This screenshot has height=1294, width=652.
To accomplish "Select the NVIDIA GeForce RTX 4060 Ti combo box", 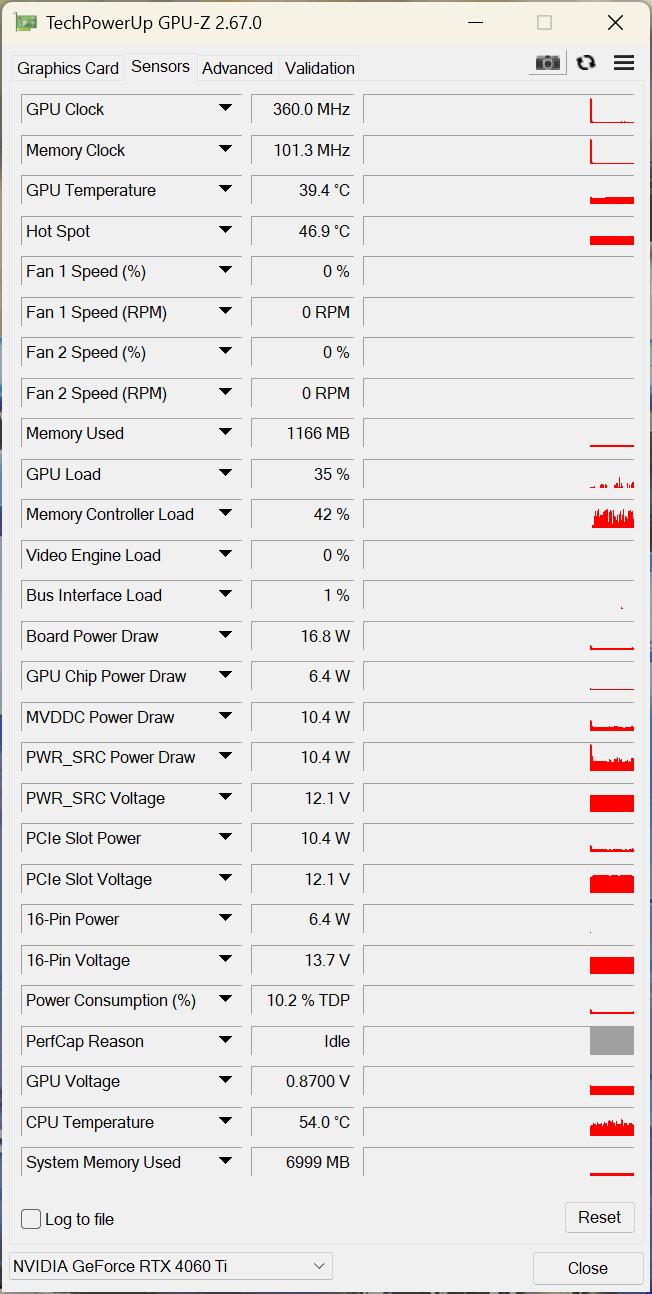I will 170,1266.
